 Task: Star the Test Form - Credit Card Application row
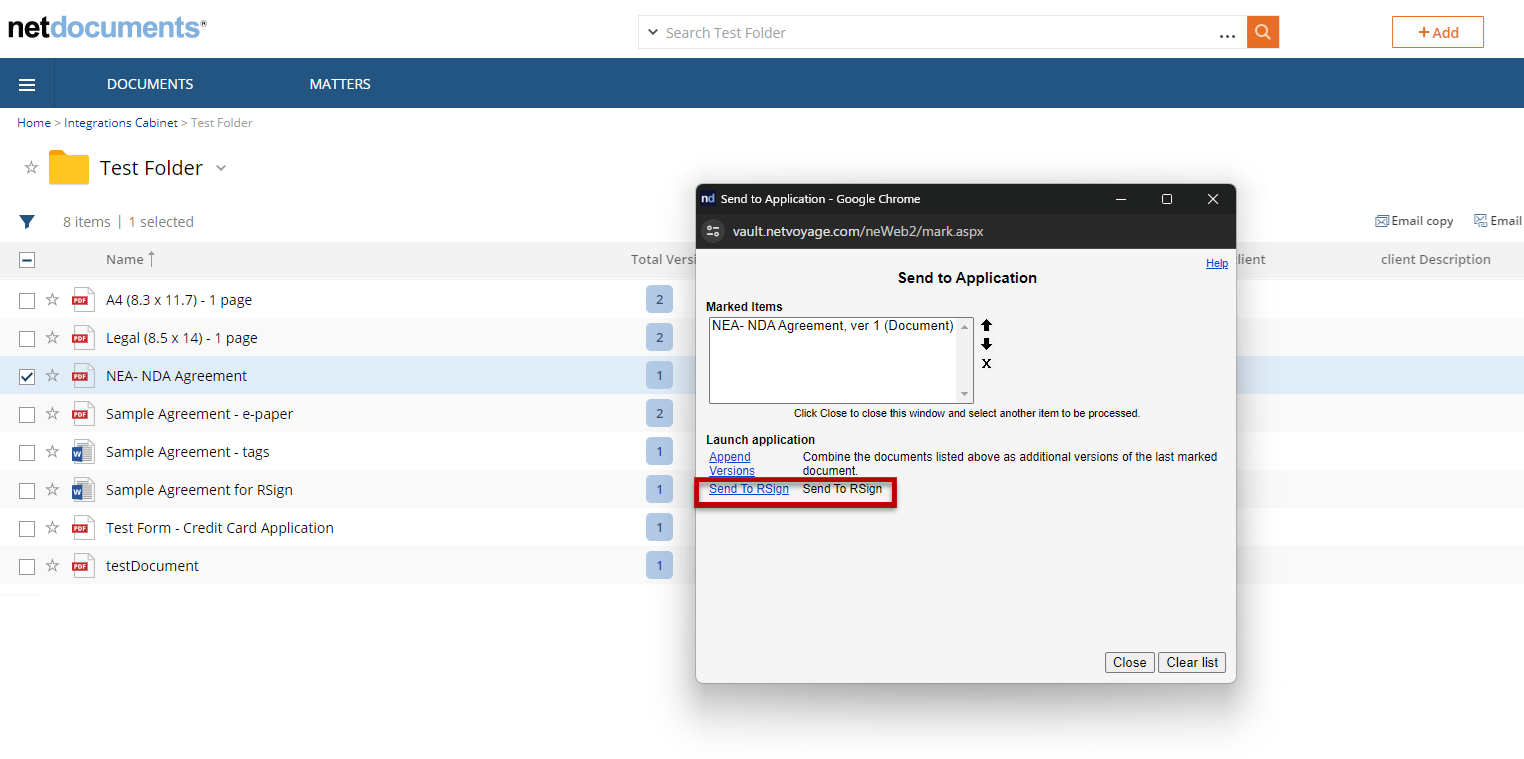(x=52, y=528)
